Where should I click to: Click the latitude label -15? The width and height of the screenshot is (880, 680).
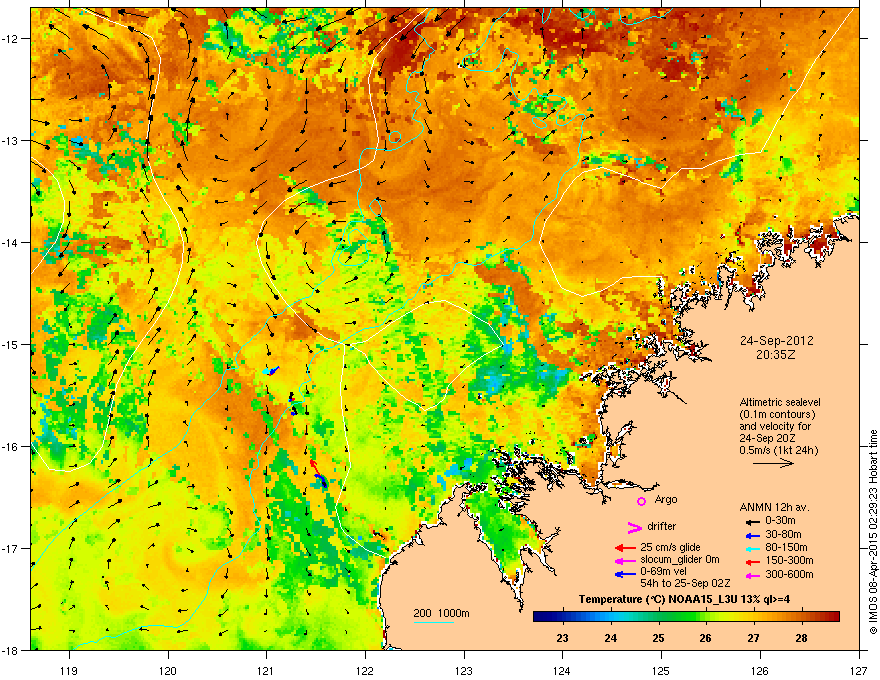click(11, 344)
